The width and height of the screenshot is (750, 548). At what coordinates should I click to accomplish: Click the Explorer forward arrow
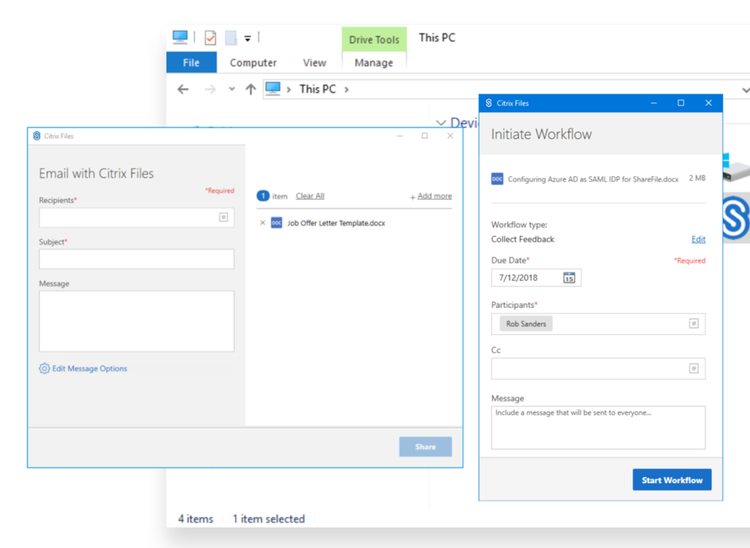coord(210,89)
